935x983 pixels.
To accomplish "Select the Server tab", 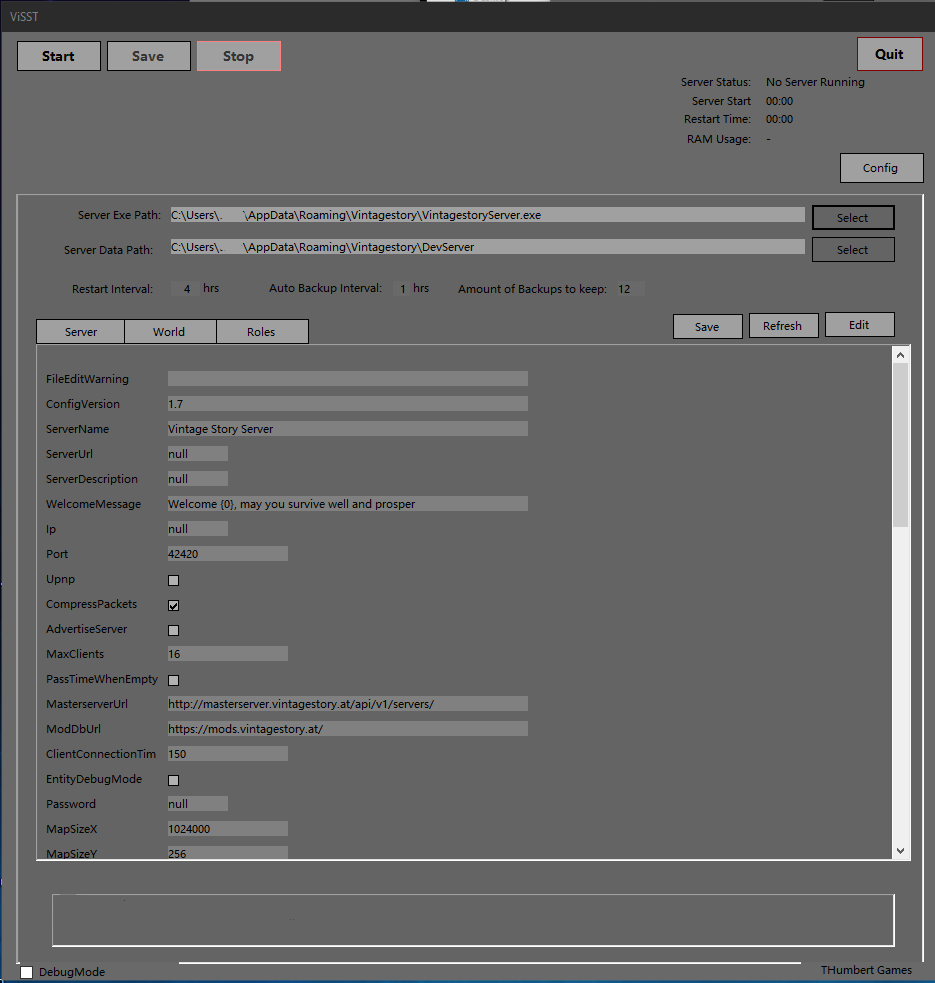I will pos(81,332).
